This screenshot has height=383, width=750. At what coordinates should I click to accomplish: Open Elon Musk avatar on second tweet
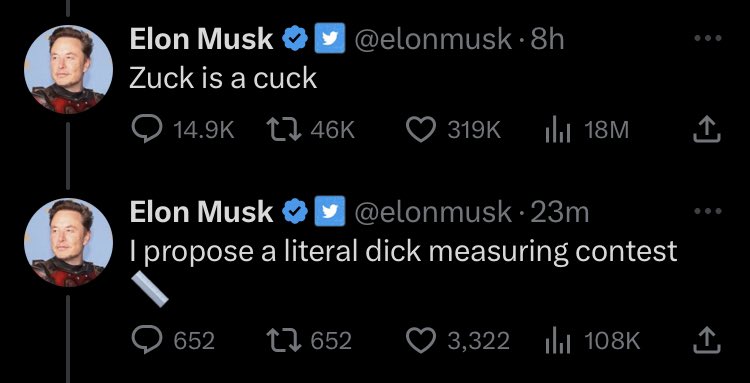pyautogui.click(x=68, y=242)
